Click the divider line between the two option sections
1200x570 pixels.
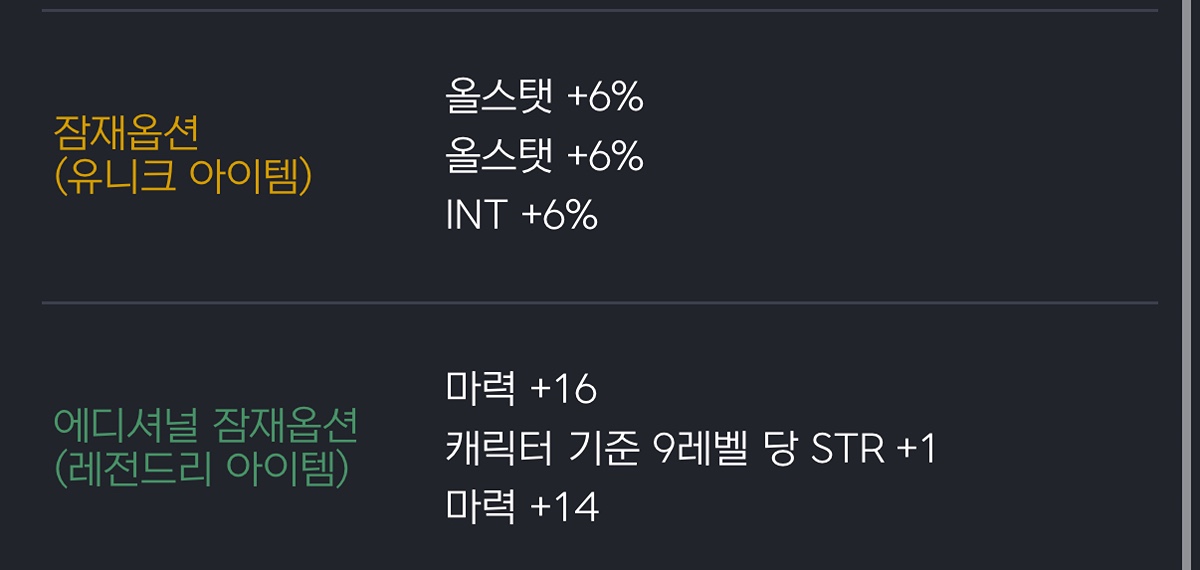(x=600, y=302)
